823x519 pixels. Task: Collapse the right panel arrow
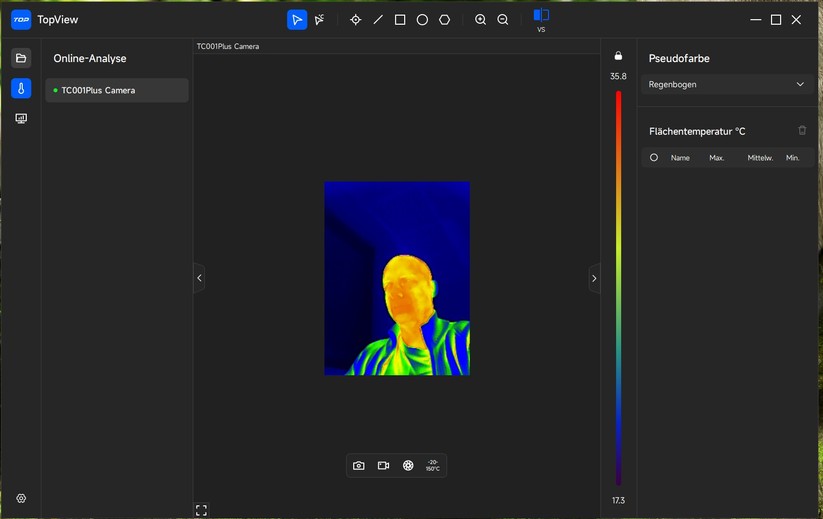click(594, 278)
